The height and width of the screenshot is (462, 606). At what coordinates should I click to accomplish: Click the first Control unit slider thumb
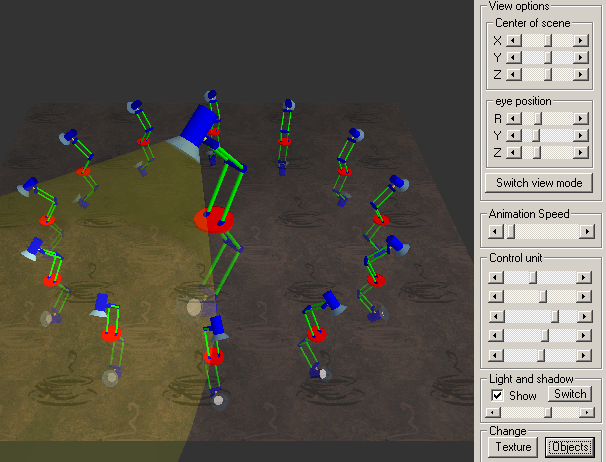pos(533,277)
